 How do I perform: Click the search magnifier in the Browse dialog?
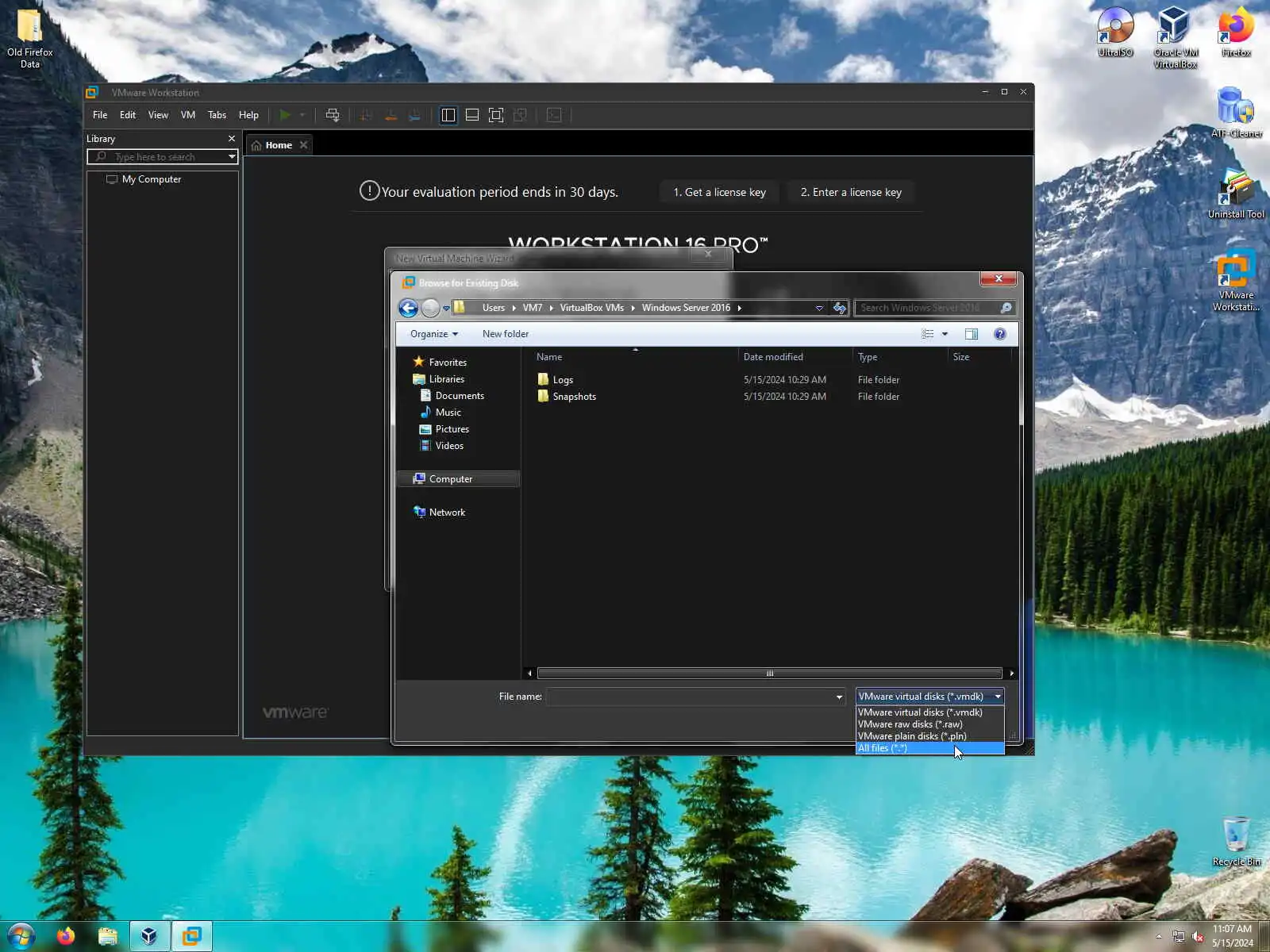(1006, 308)
